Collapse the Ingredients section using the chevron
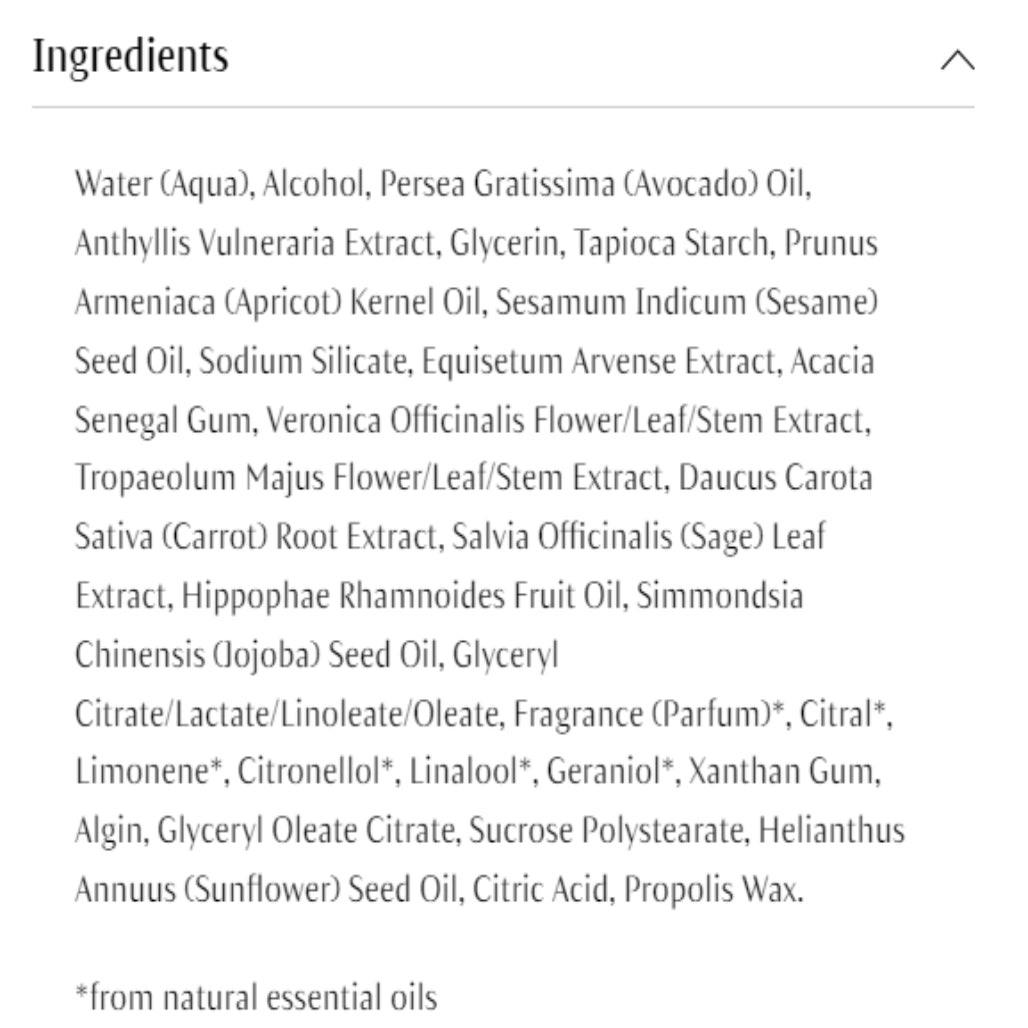Viewport: 1028px width, 1028px height. tap(957, 61)
